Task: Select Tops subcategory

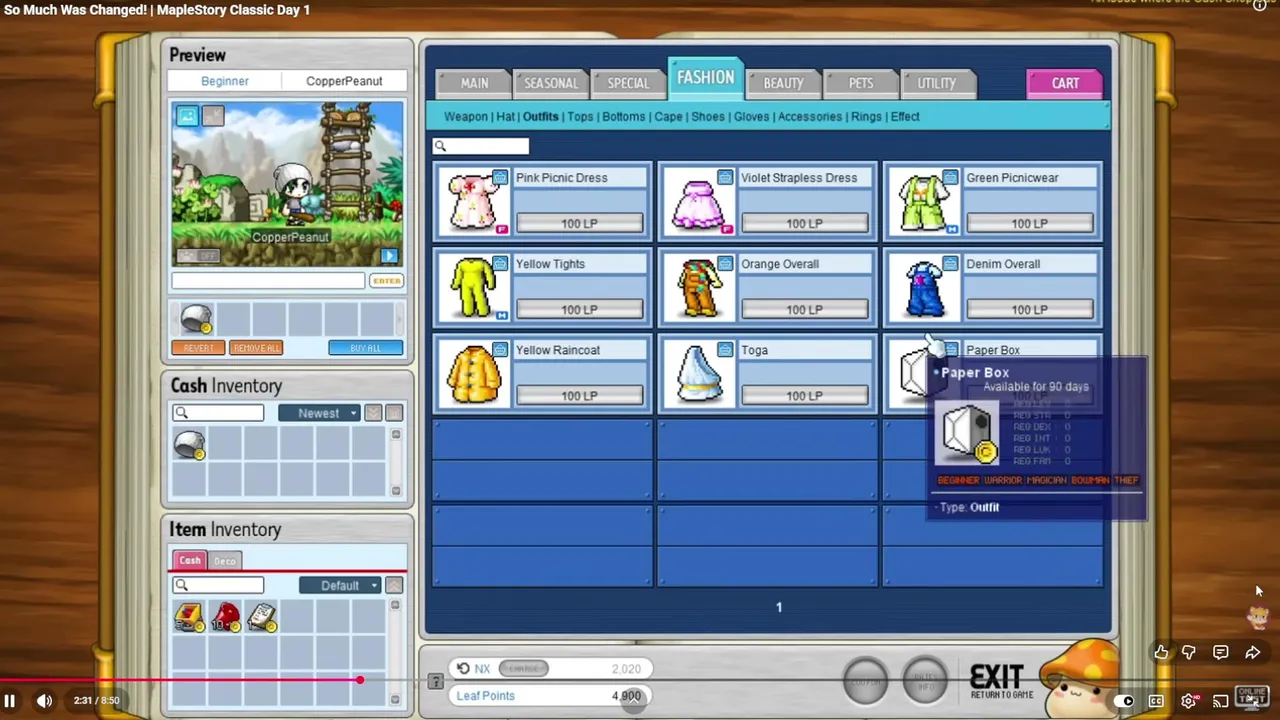Action: [x=580, y=117]
